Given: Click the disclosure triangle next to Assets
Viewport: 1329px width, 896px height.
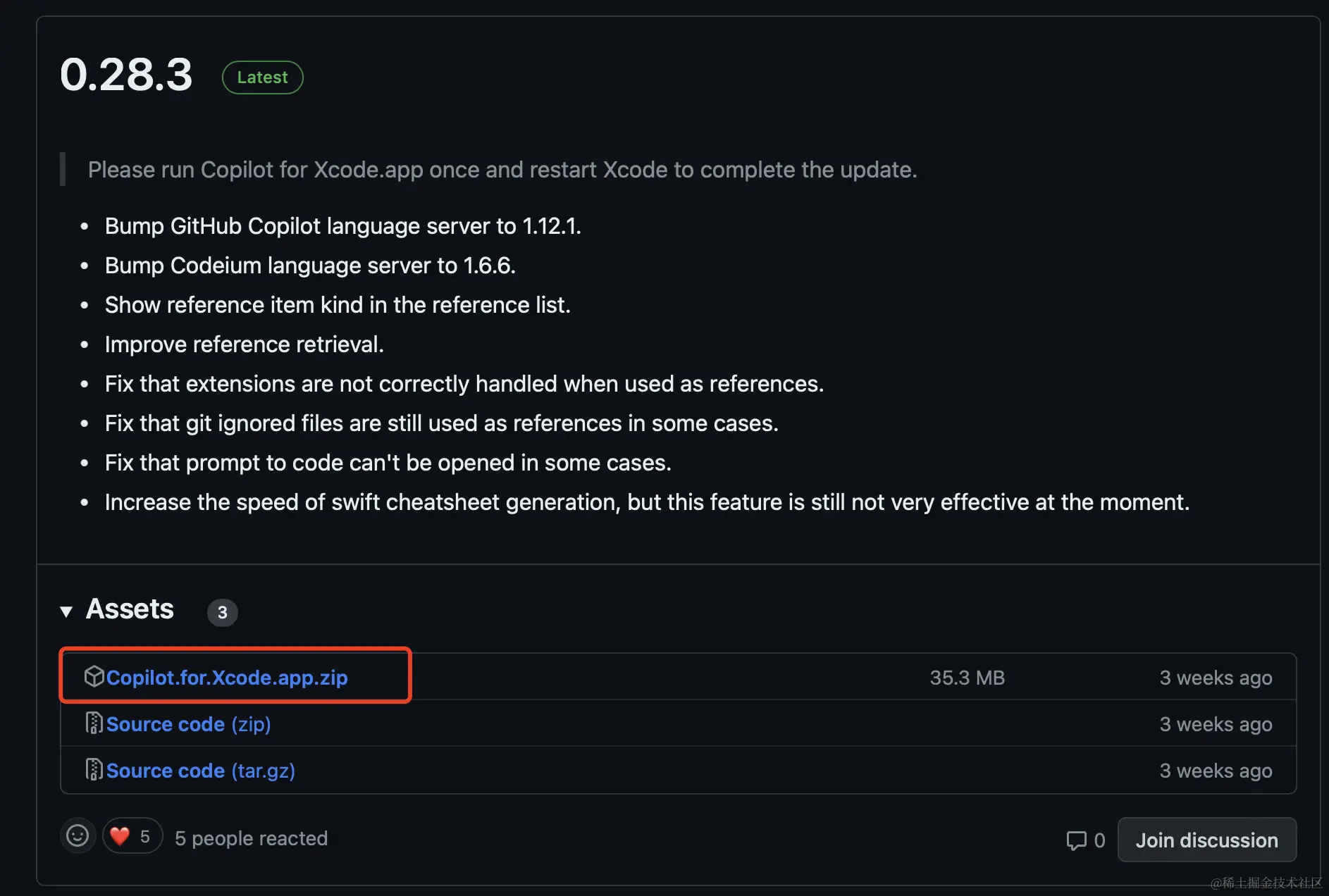Looking at the screenshot, I should click(66, 611).
